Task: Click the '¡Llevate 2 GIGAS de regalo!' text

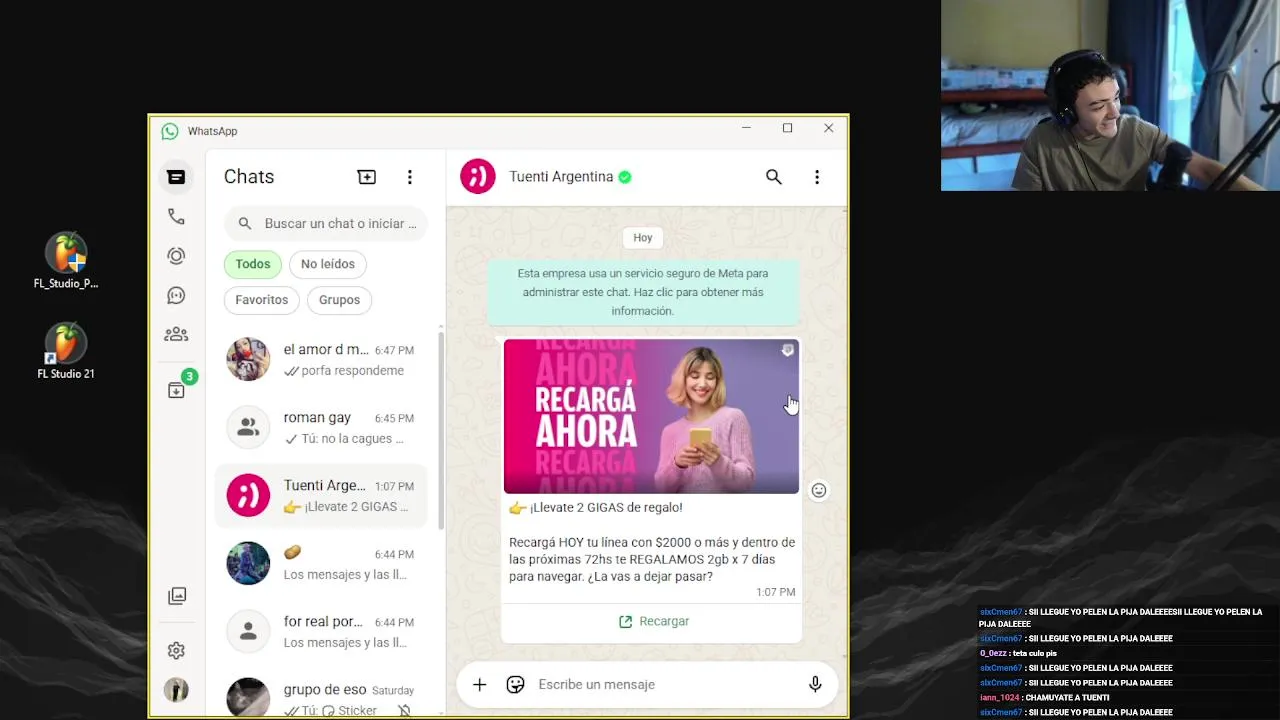Action: [606, 508]
